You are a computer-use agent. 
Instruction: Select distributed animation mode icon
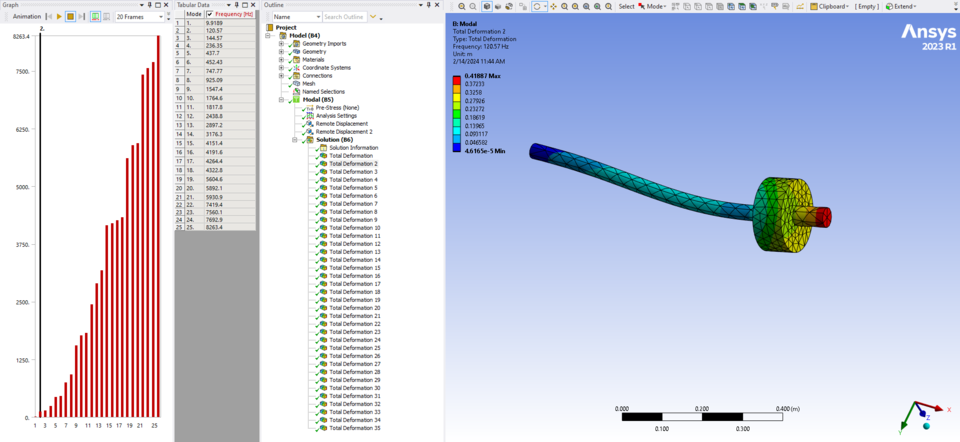coord(96,17)
